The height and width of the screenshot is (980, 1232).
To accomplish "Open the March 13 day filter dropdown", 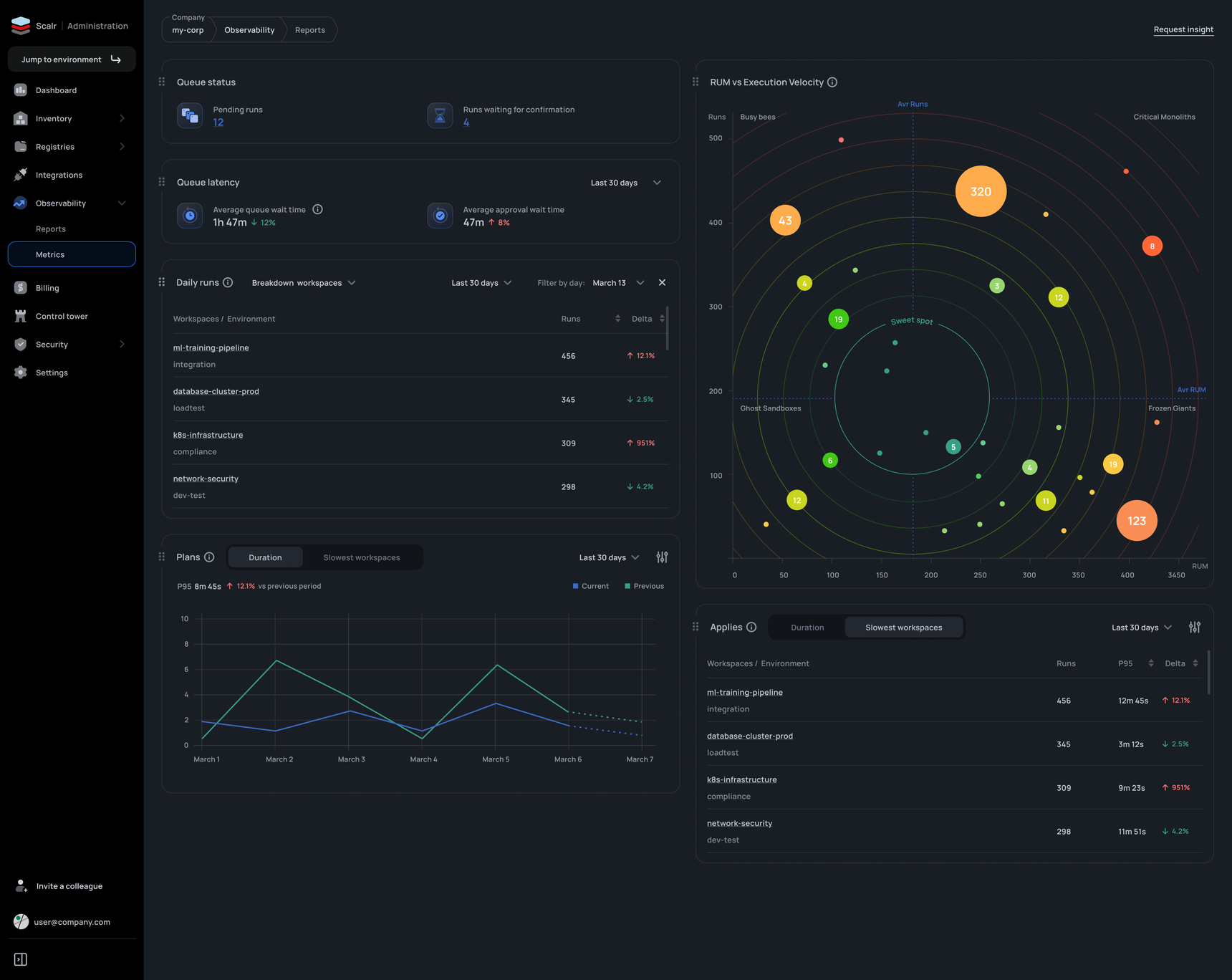I will (618, 283).
